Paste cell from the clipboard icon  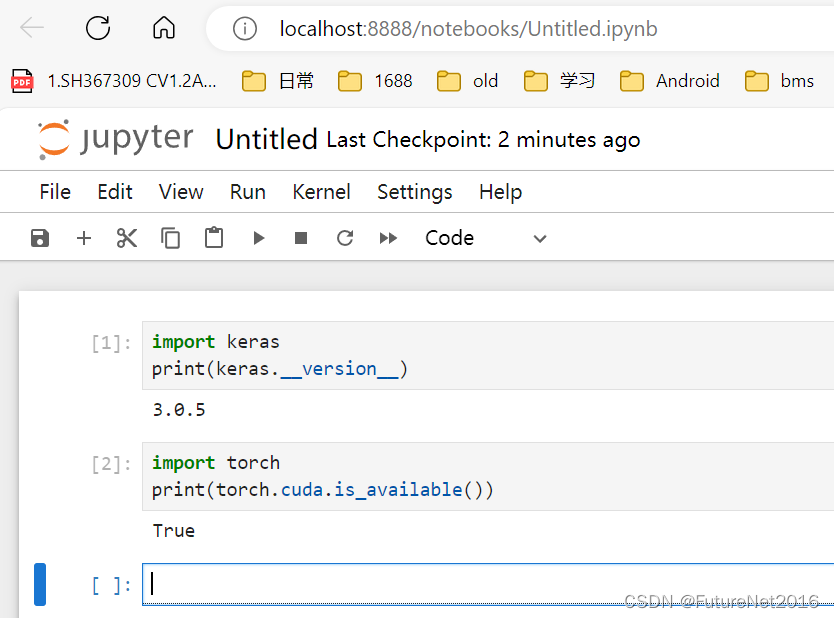point(214,238)
